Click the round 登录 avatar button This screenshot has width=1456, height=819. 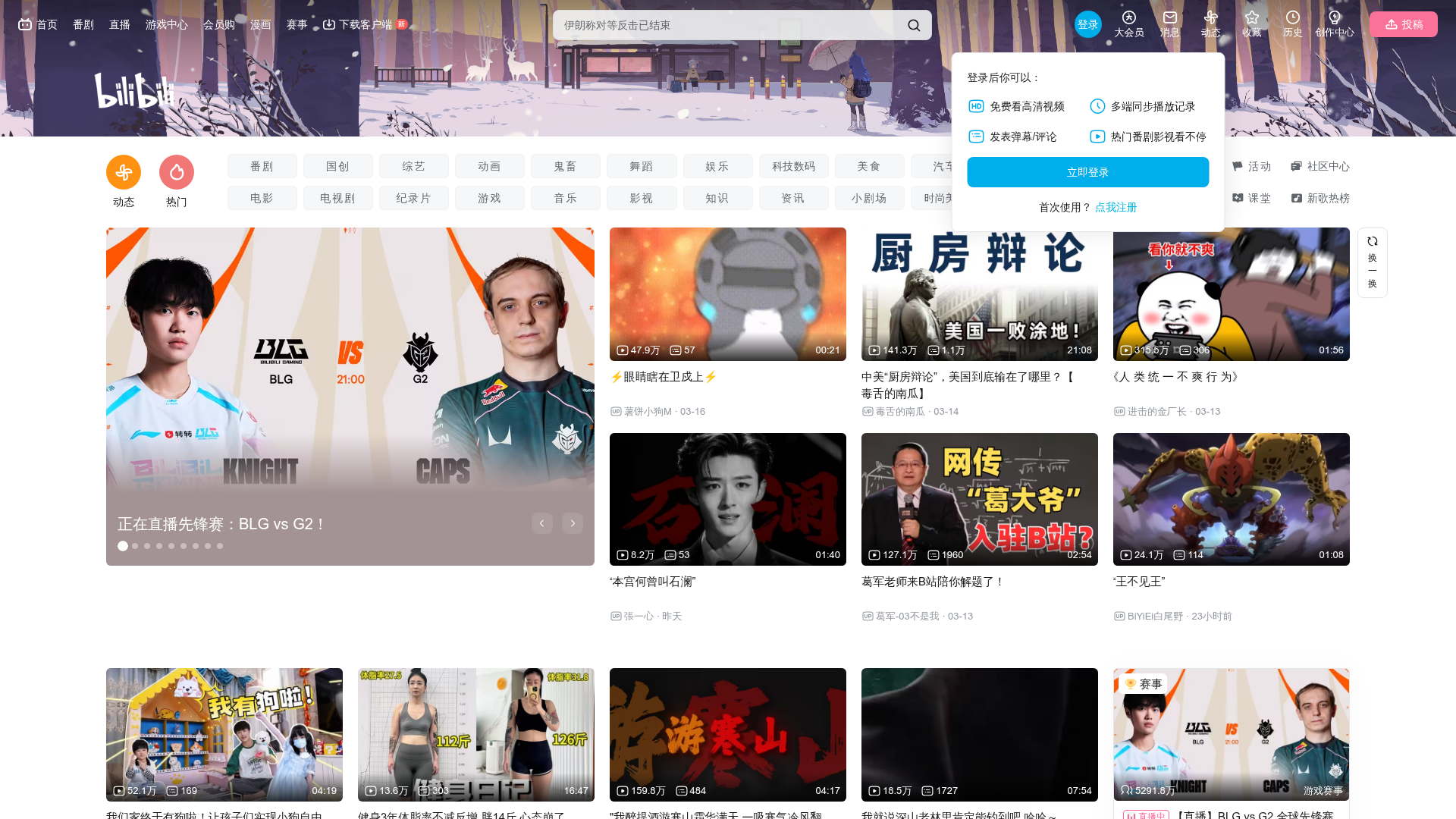[1088, 24]
